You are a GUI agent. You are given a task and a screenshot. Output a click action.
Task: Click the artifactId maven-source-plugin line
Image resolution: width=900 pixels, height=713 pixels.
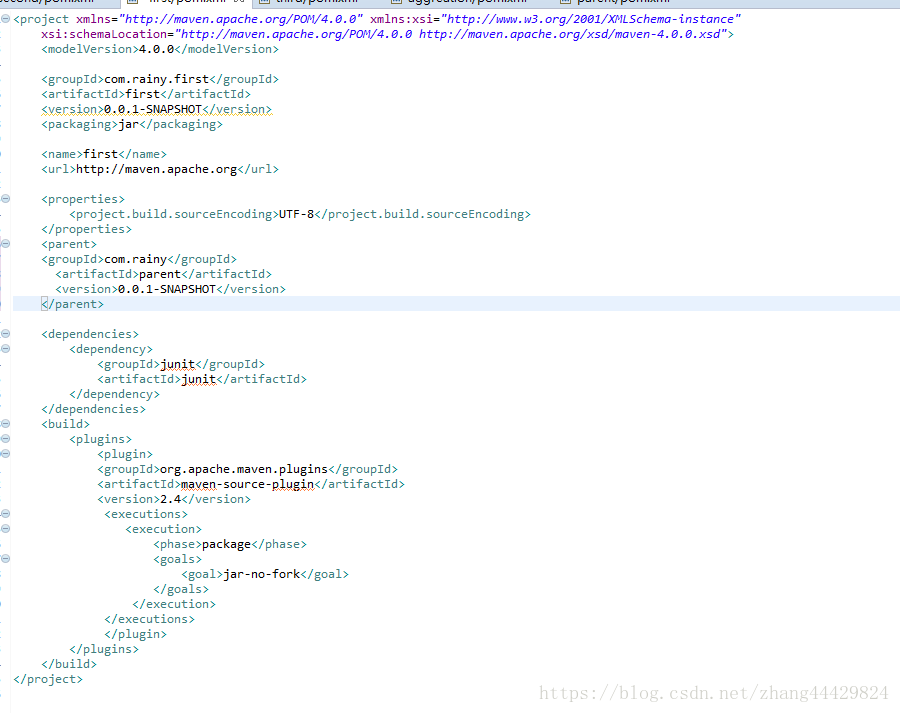(251, 485)
